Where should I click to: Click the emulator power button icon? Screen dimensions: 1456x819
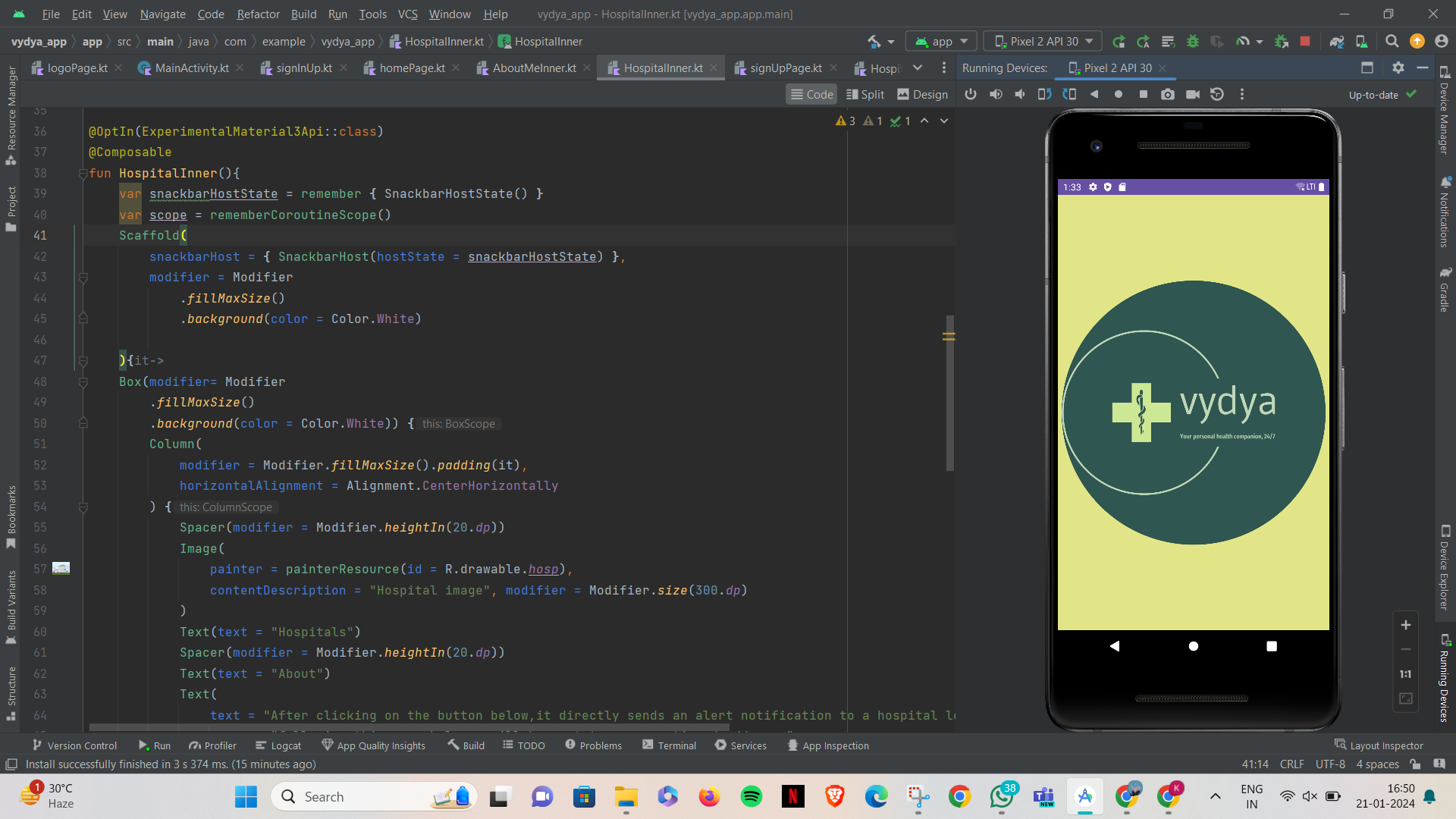(971, 94)
